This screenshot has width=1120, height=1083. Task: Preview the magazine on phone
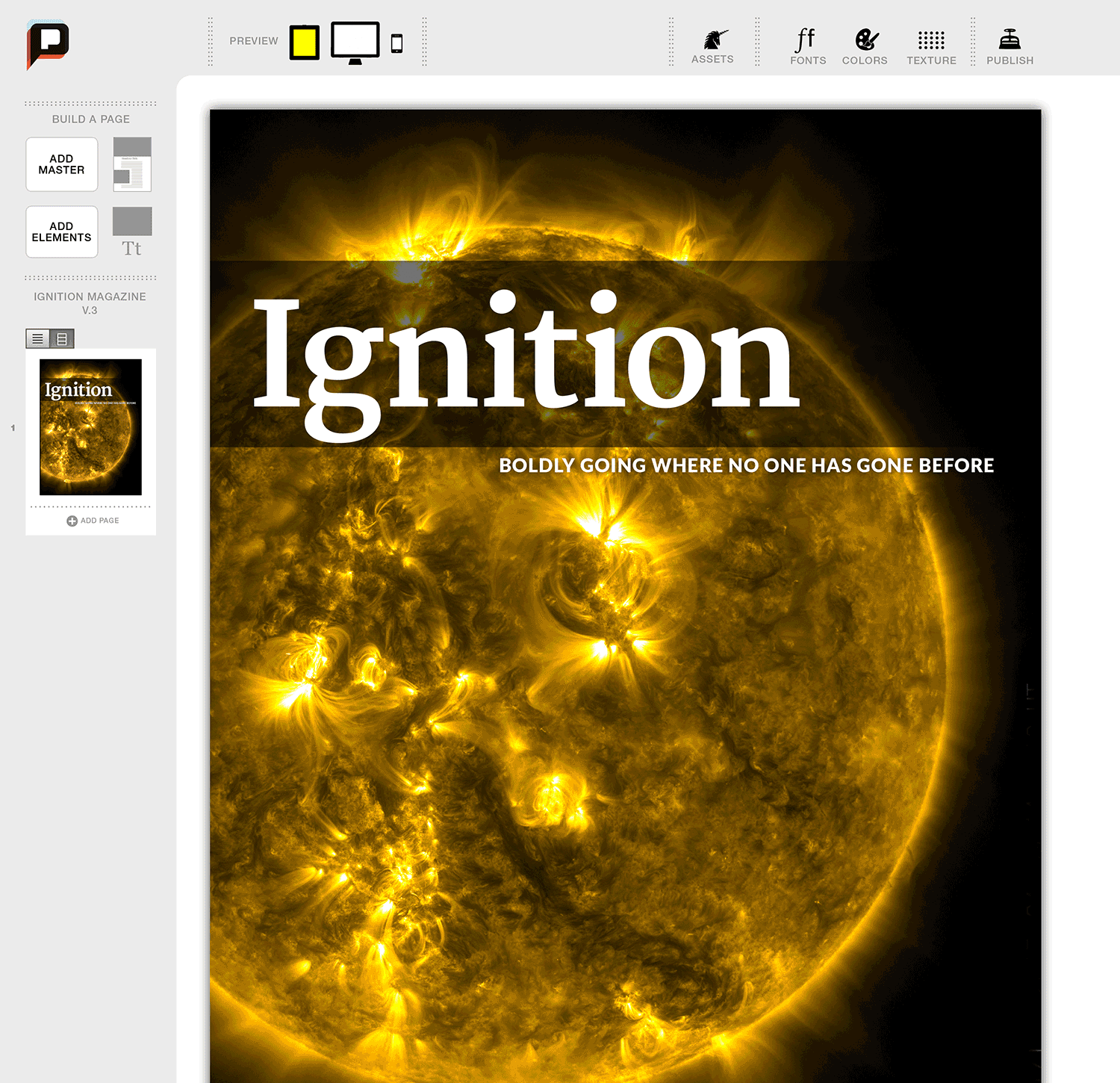click(x=395, y=42)
